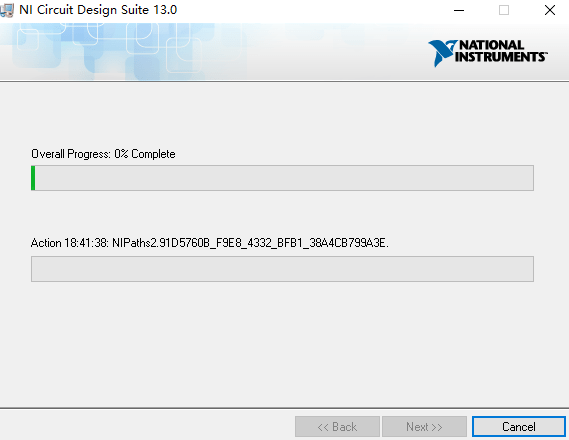The width and height of the screenshot is (569, 440).
Task: Click the disabled << Back button
Action: (x=337, y=427)
